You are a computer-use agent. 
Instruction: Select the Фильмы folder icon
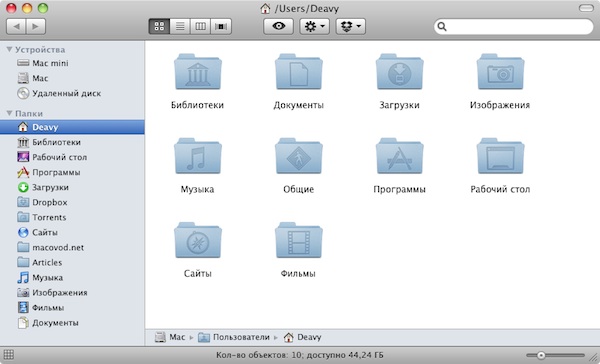298,240
